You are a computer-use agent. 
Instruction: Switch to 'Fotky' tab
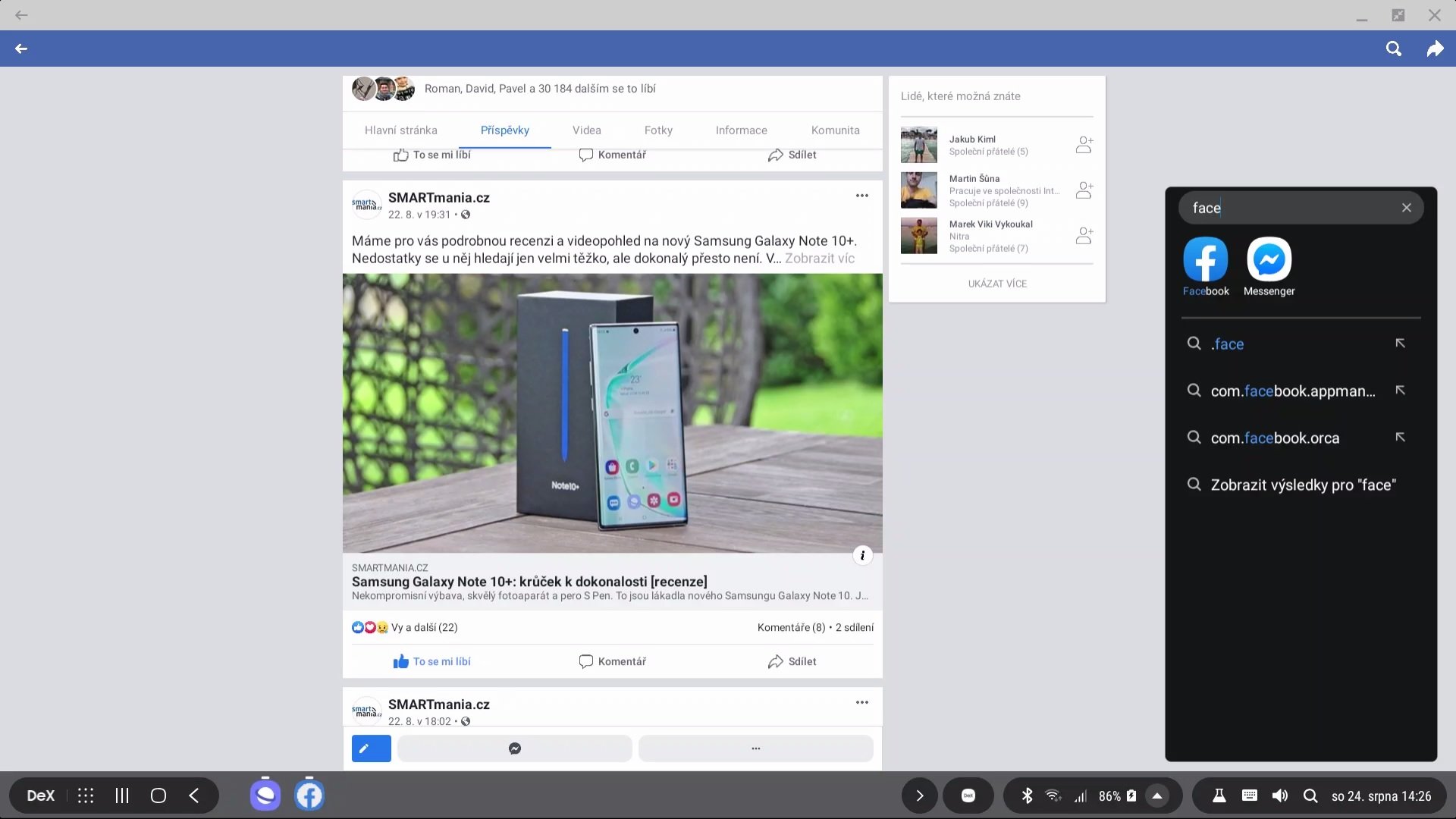[658, 130]
